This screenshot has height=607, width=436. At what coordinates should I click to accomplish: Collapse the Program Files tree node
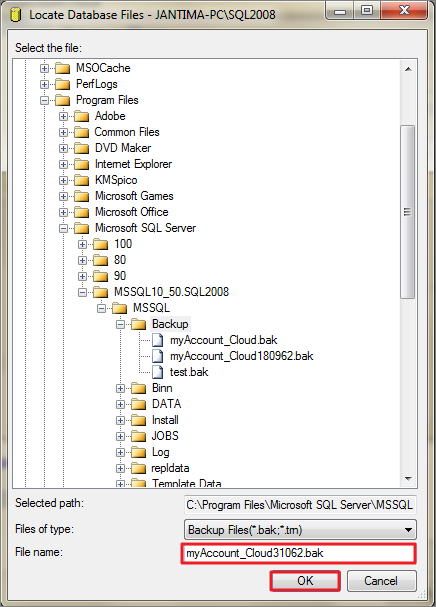coord(45,101)
